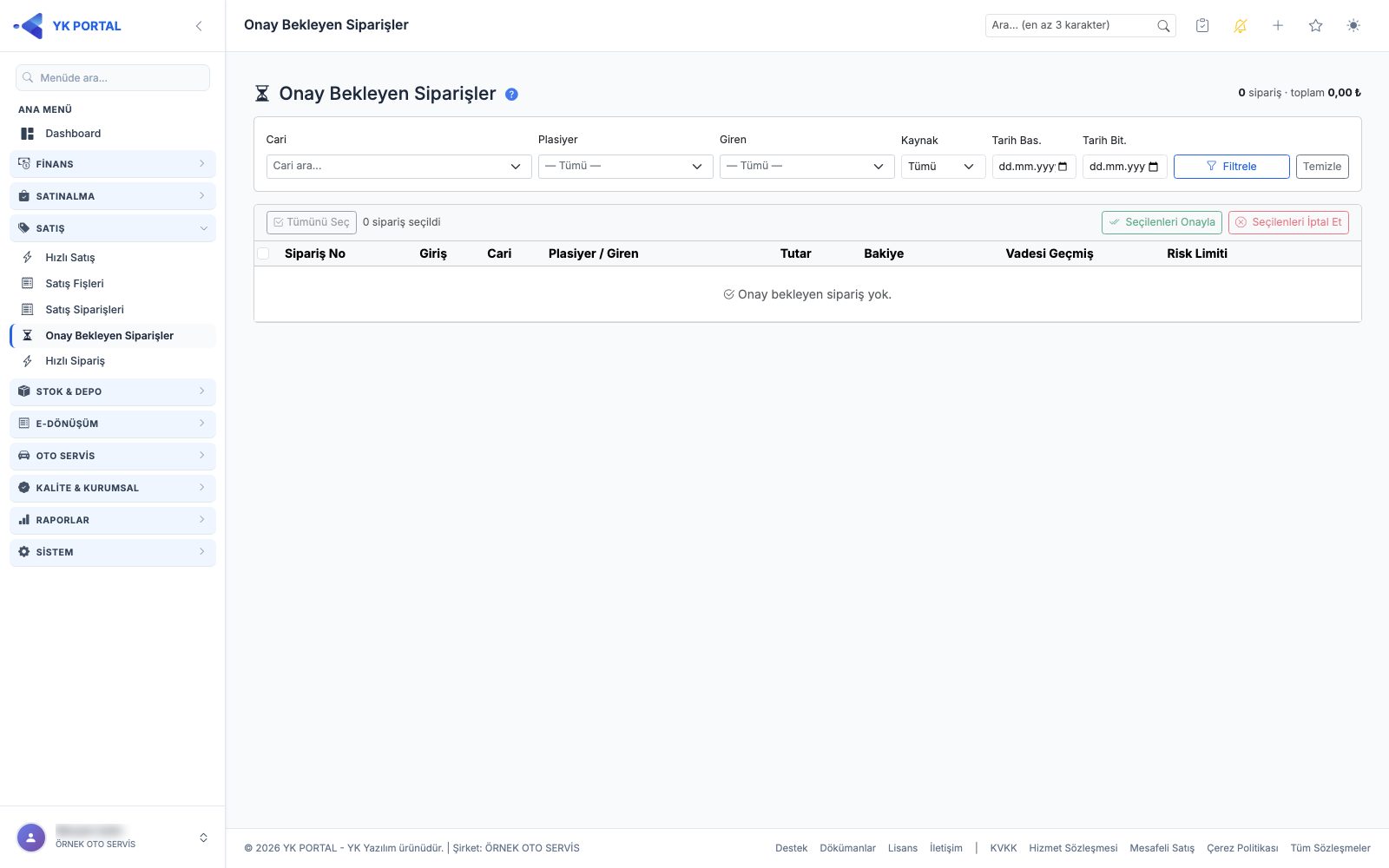Open Satış Fişleri menu item
This screenshot has height=868, width=1389.
point(113,284)
